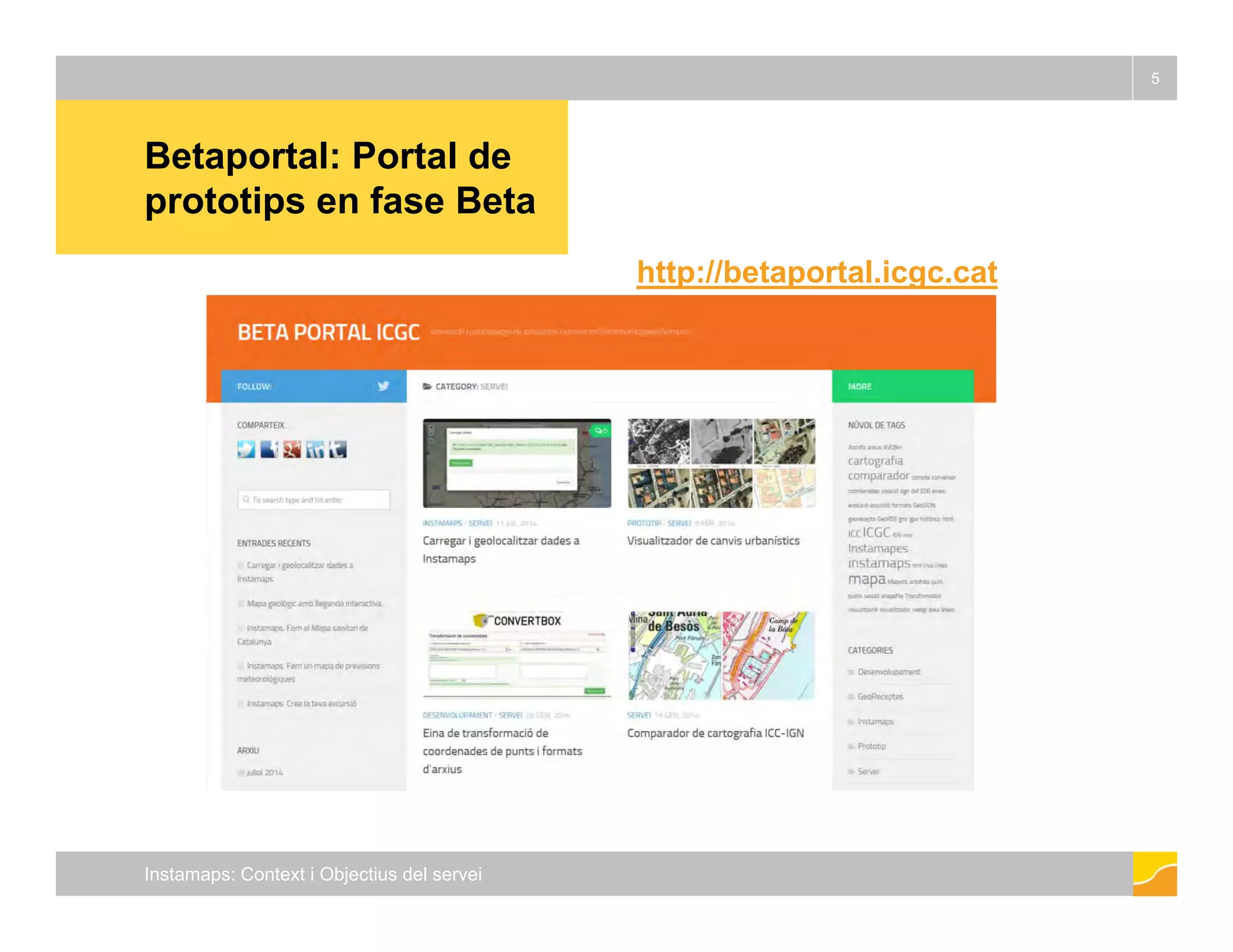The image size is (1233, 952).
Task: Click the 'mapa' tag
Action: tap(866, 580)
